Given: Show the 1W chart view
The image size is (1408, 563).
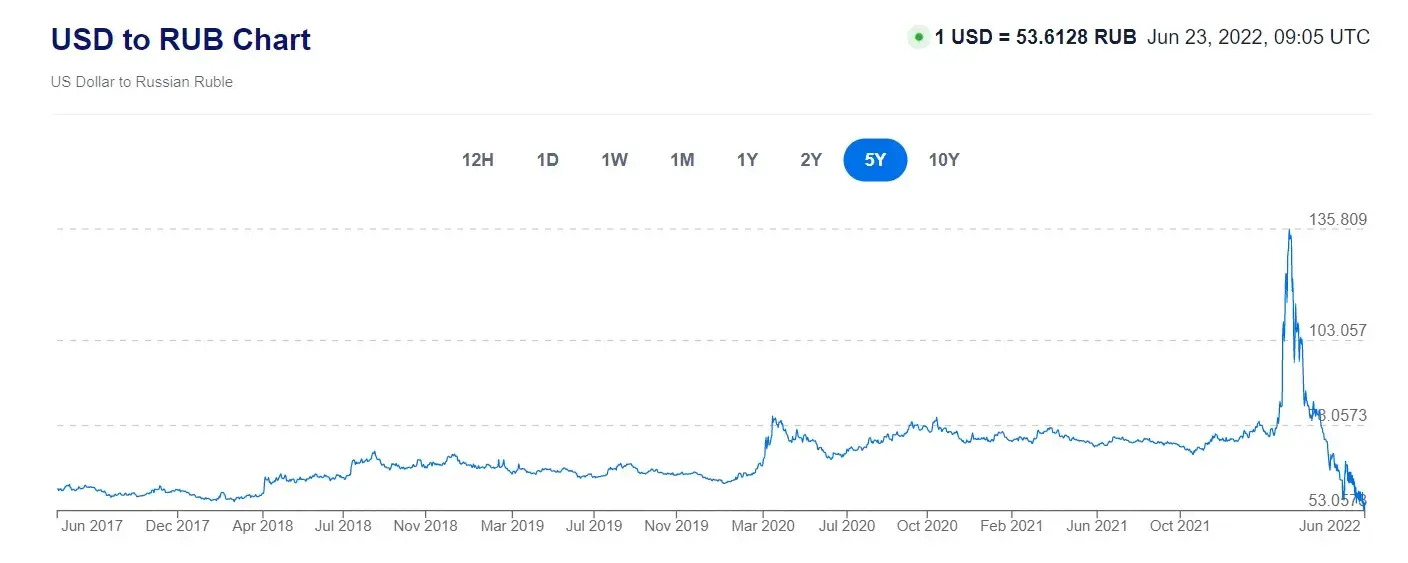Looking at the screenshot, I should (614, 160).
